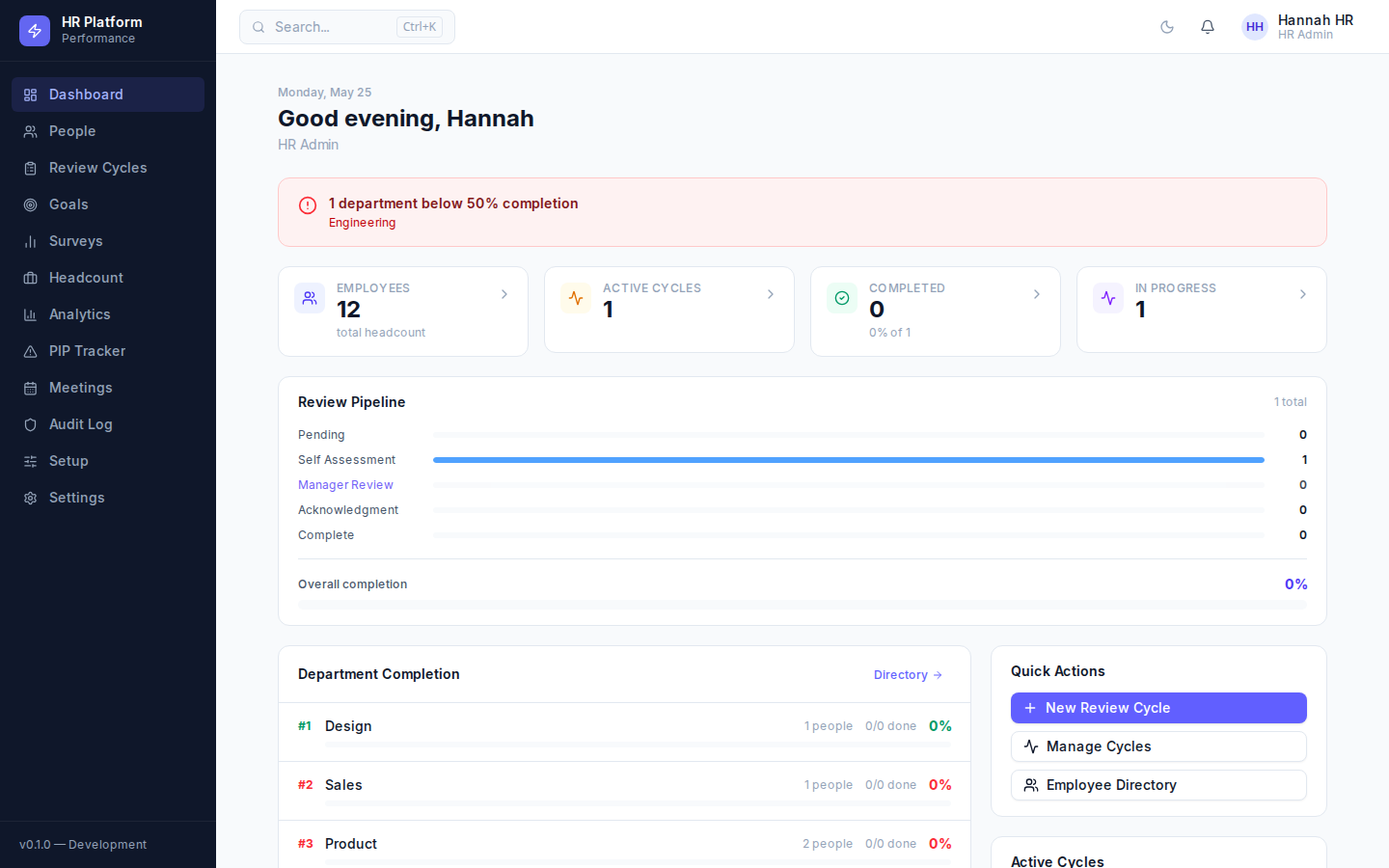
Task: Expand the In Progress card chevron
Action: tap(1303, 294)
